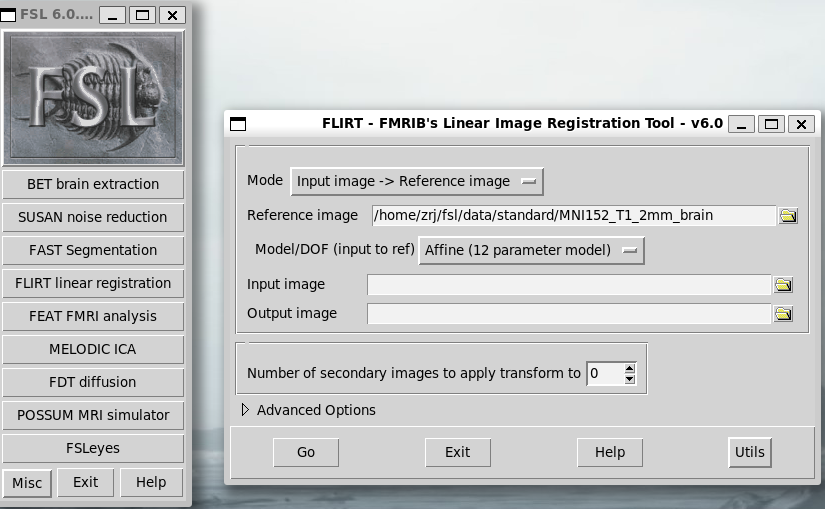Click the Reference image path field
825x509 pixels.
click(574, 215)
